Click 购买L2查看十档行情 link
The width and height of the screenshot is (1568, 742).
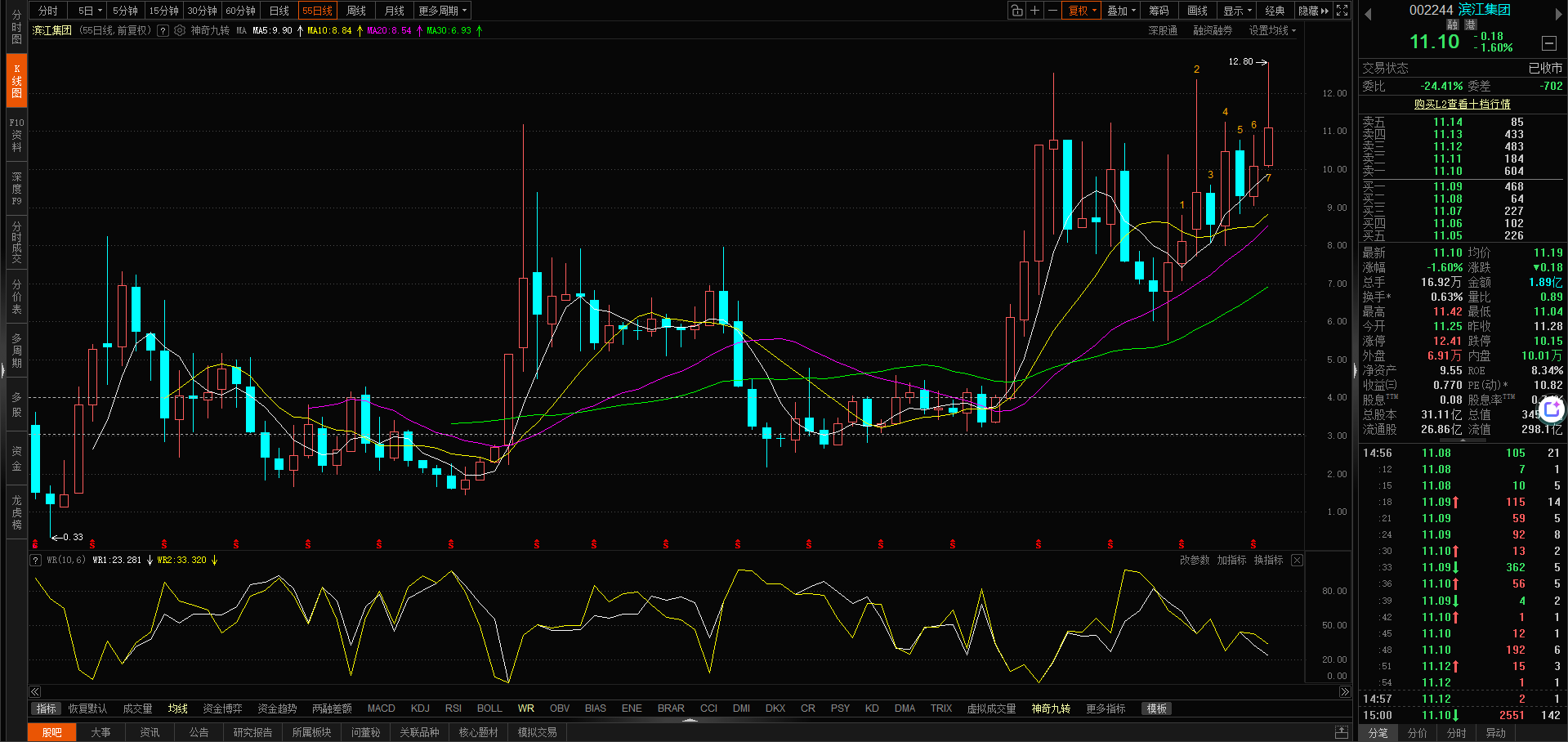pos(1462,104)
